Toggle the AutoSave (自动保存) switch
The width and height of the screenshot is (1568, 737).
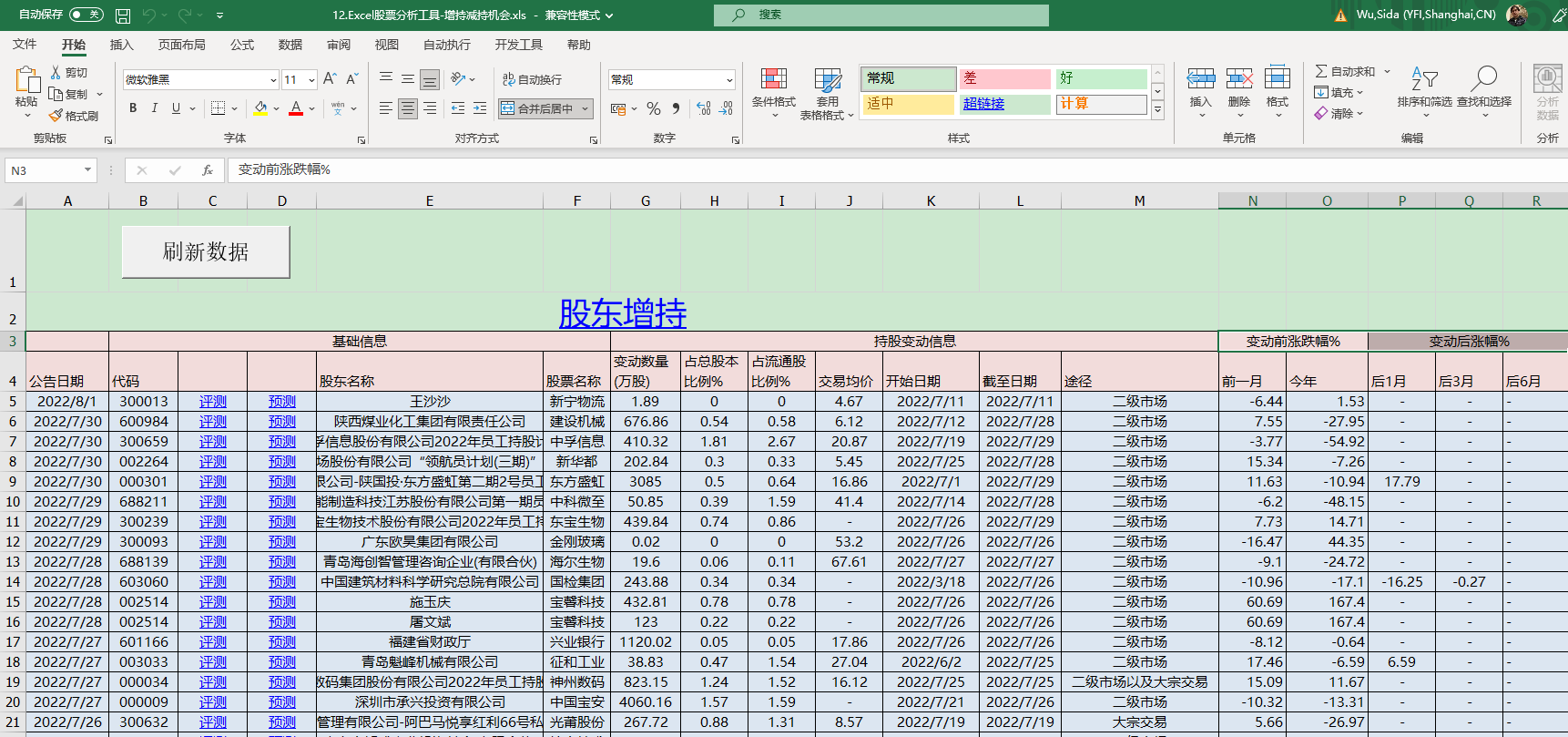tap(86, 15)
